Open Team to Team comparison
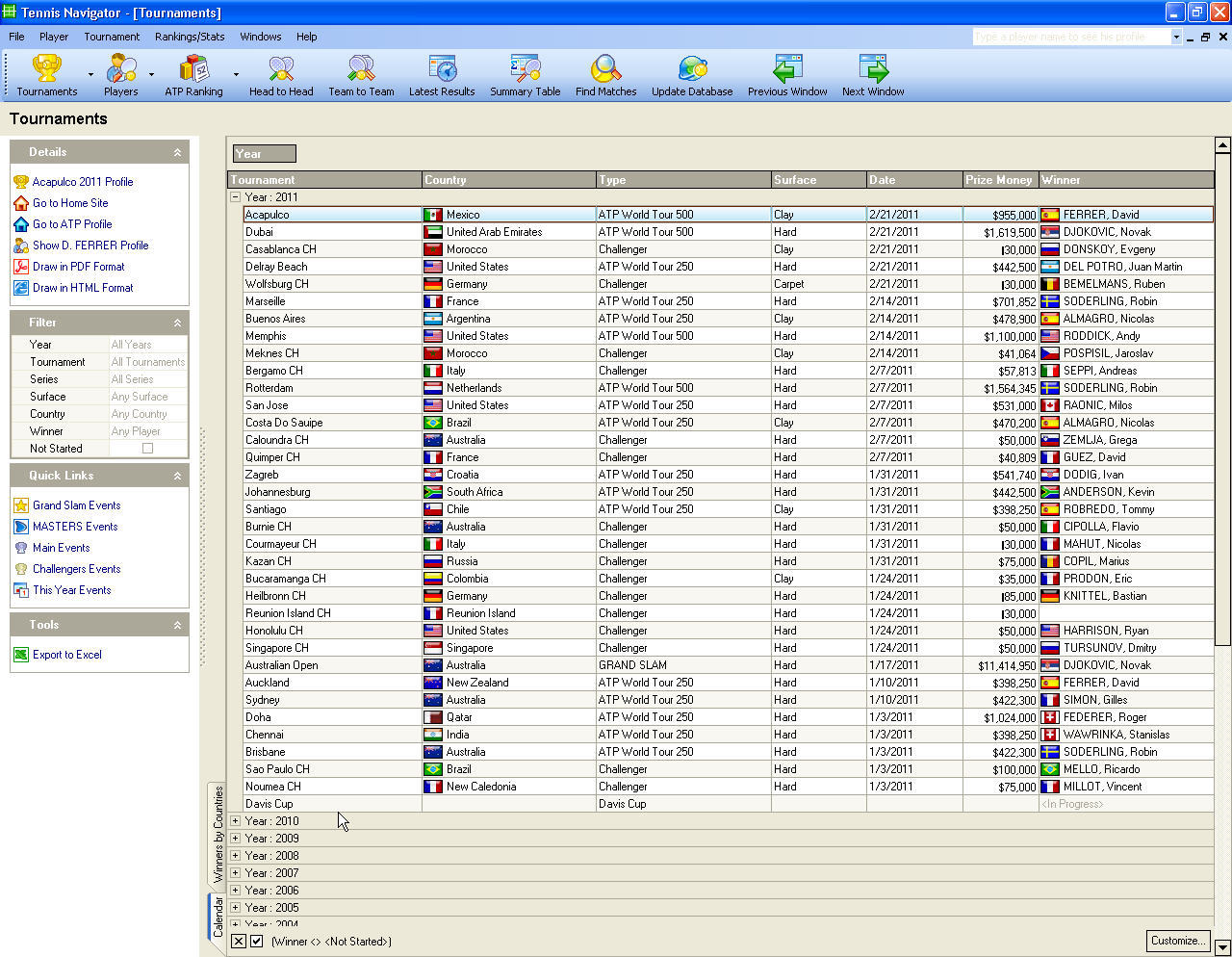The height and width of the screenshot is (957, 1232). click(x=361, y=75)
